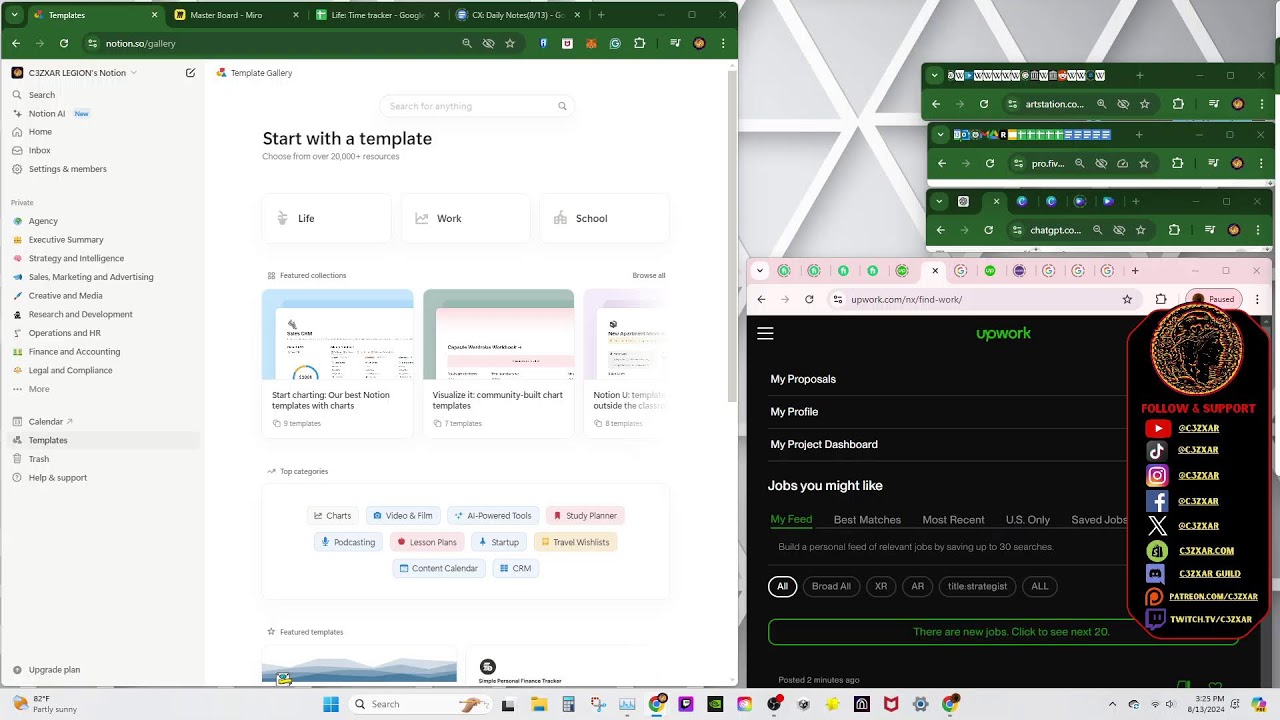Click the taskbar Search box
The width and height of the screenshot is (1280, 720).
point(421,704)
